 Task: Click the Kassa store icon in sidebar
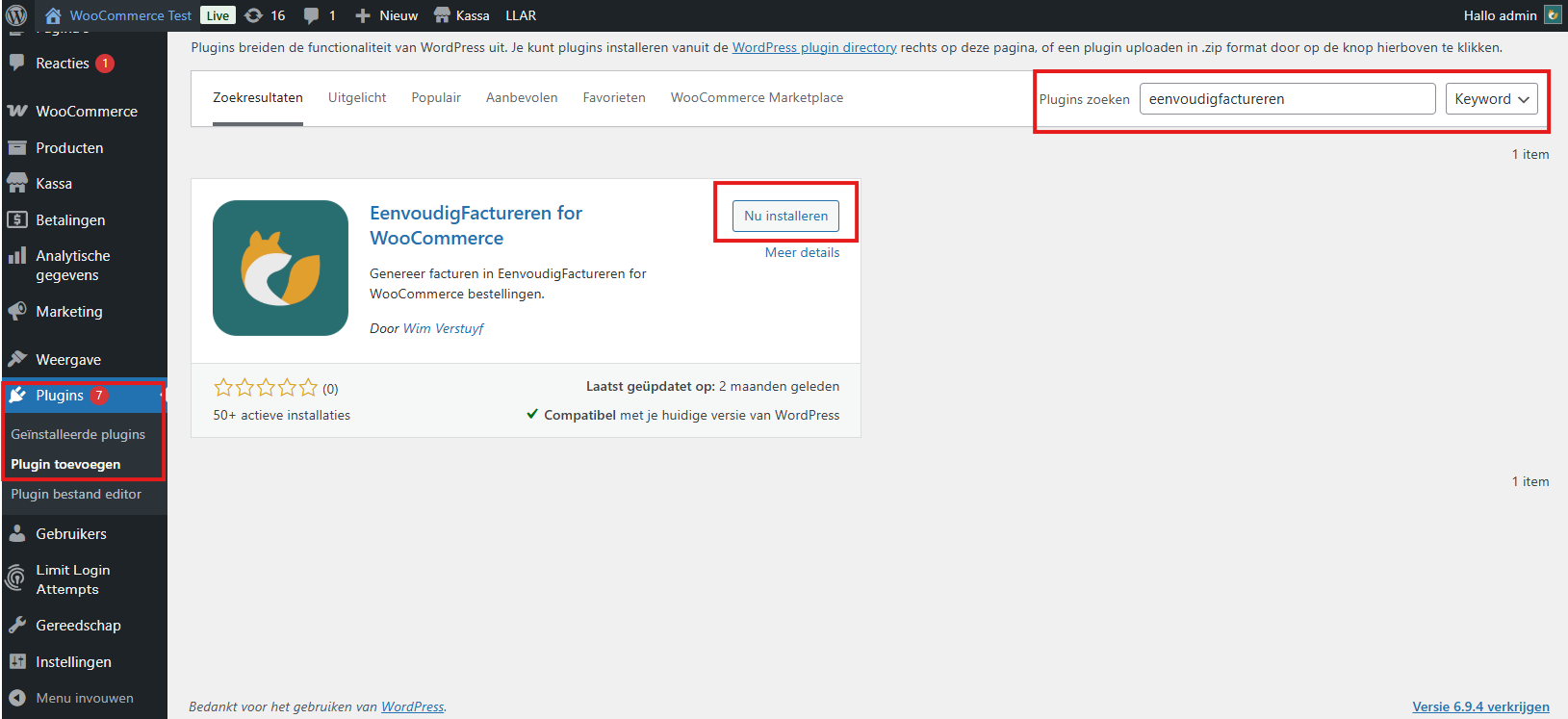(17, 183)
